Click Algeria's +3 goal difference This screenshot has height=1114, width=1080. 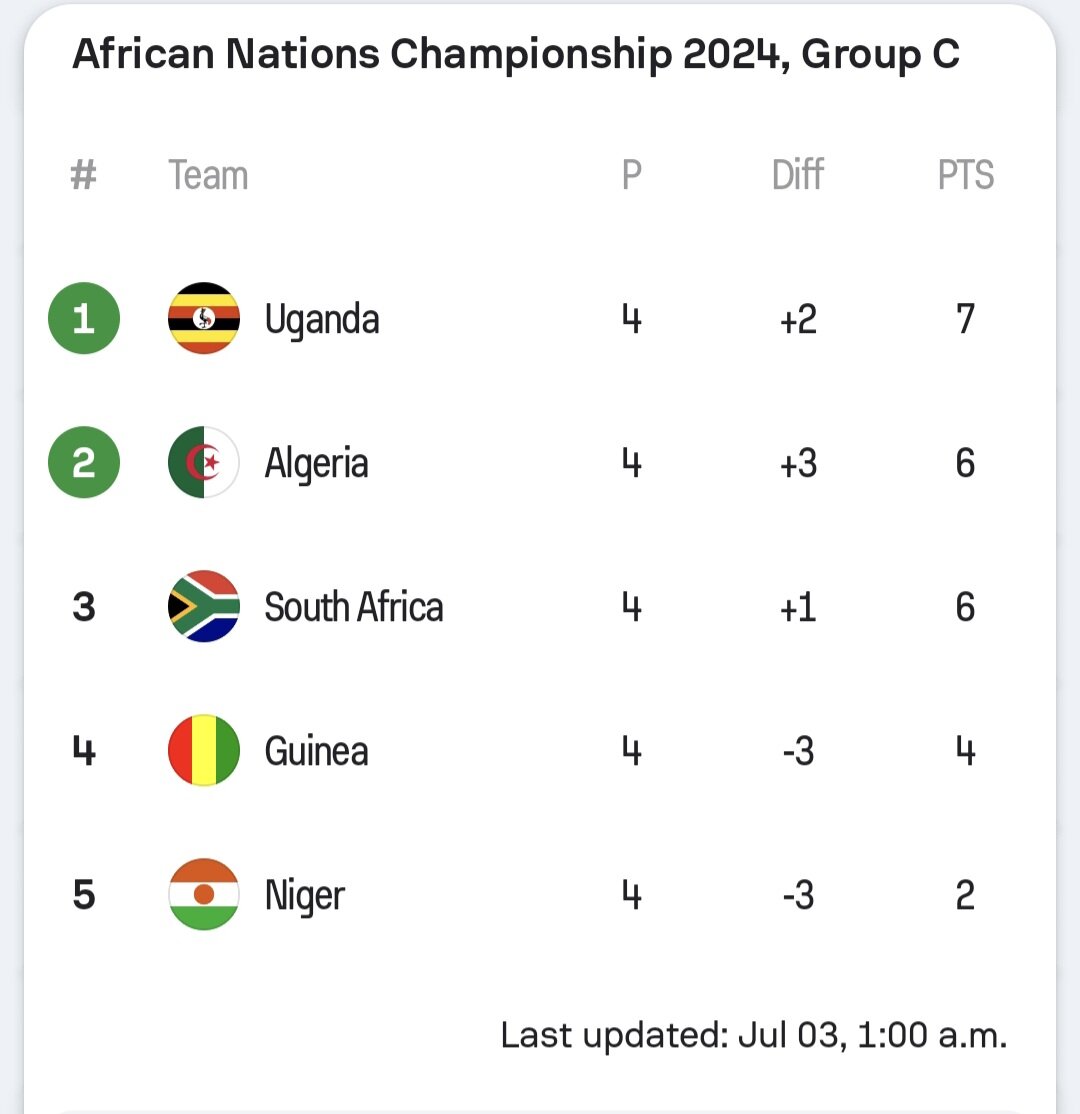tap(798, 464)
